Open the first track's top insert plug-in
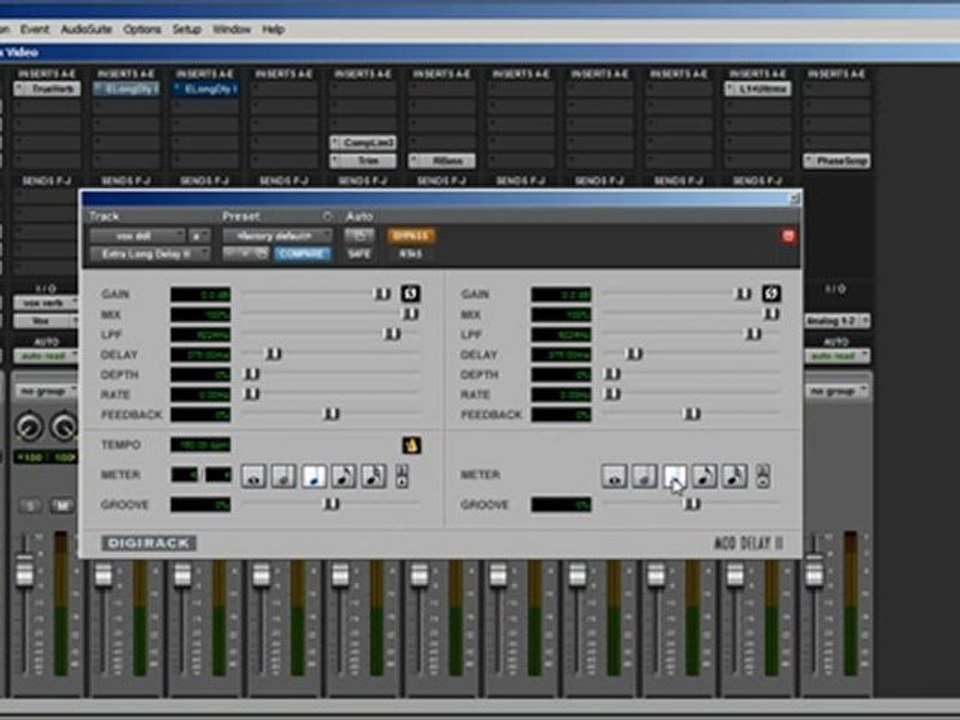 pyautogui.click(x=47, y=89)
